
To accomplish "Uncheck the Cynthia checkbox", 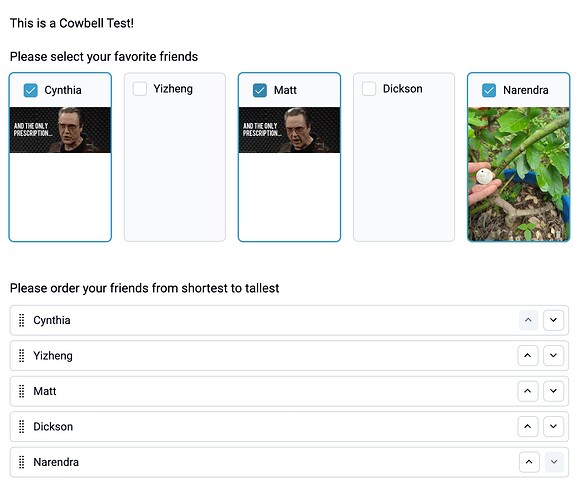I will (30, 90).
